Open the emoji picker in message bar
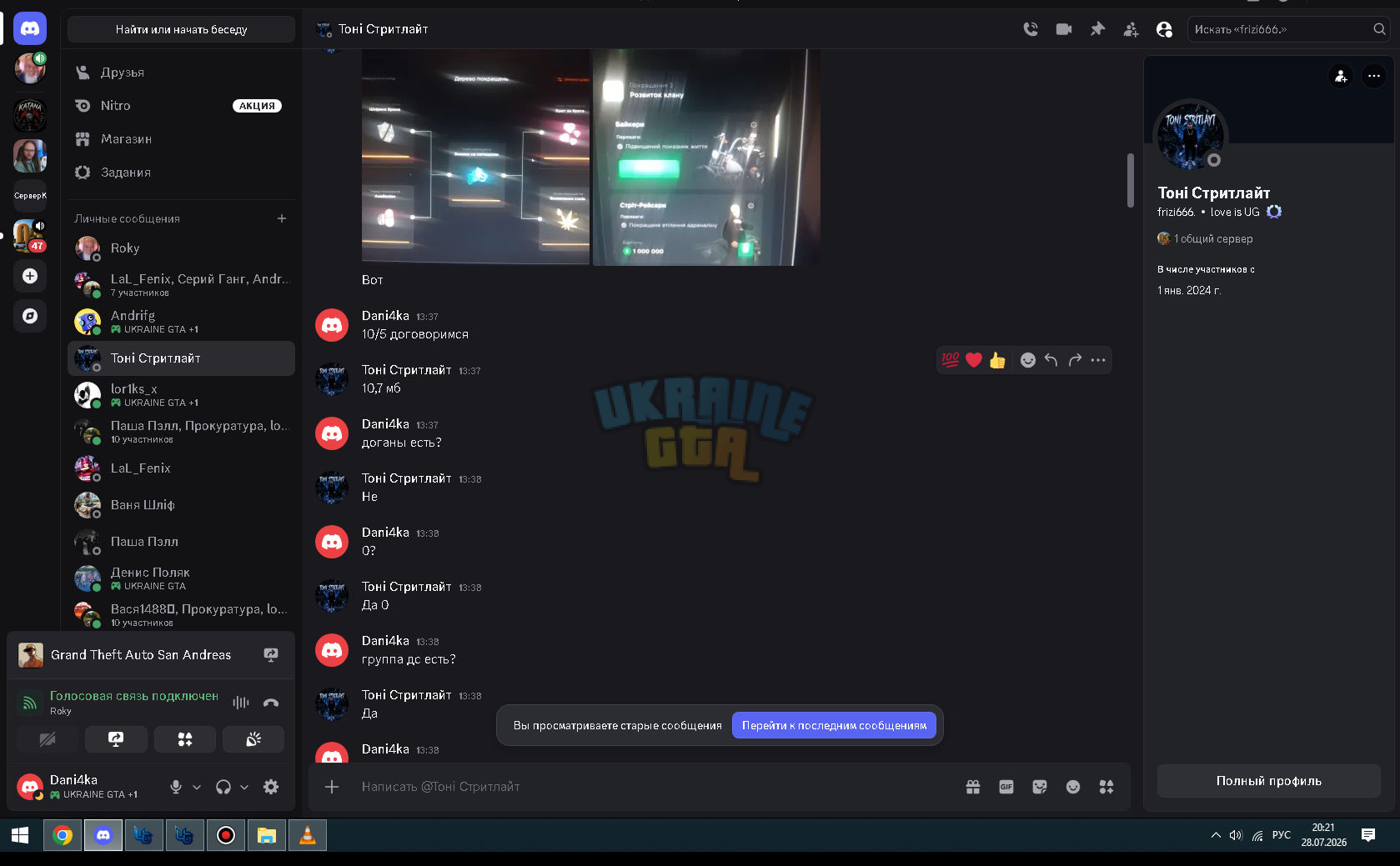Image resolution: width=1400 pixels, height=866 pixels. coord(1073,787)
